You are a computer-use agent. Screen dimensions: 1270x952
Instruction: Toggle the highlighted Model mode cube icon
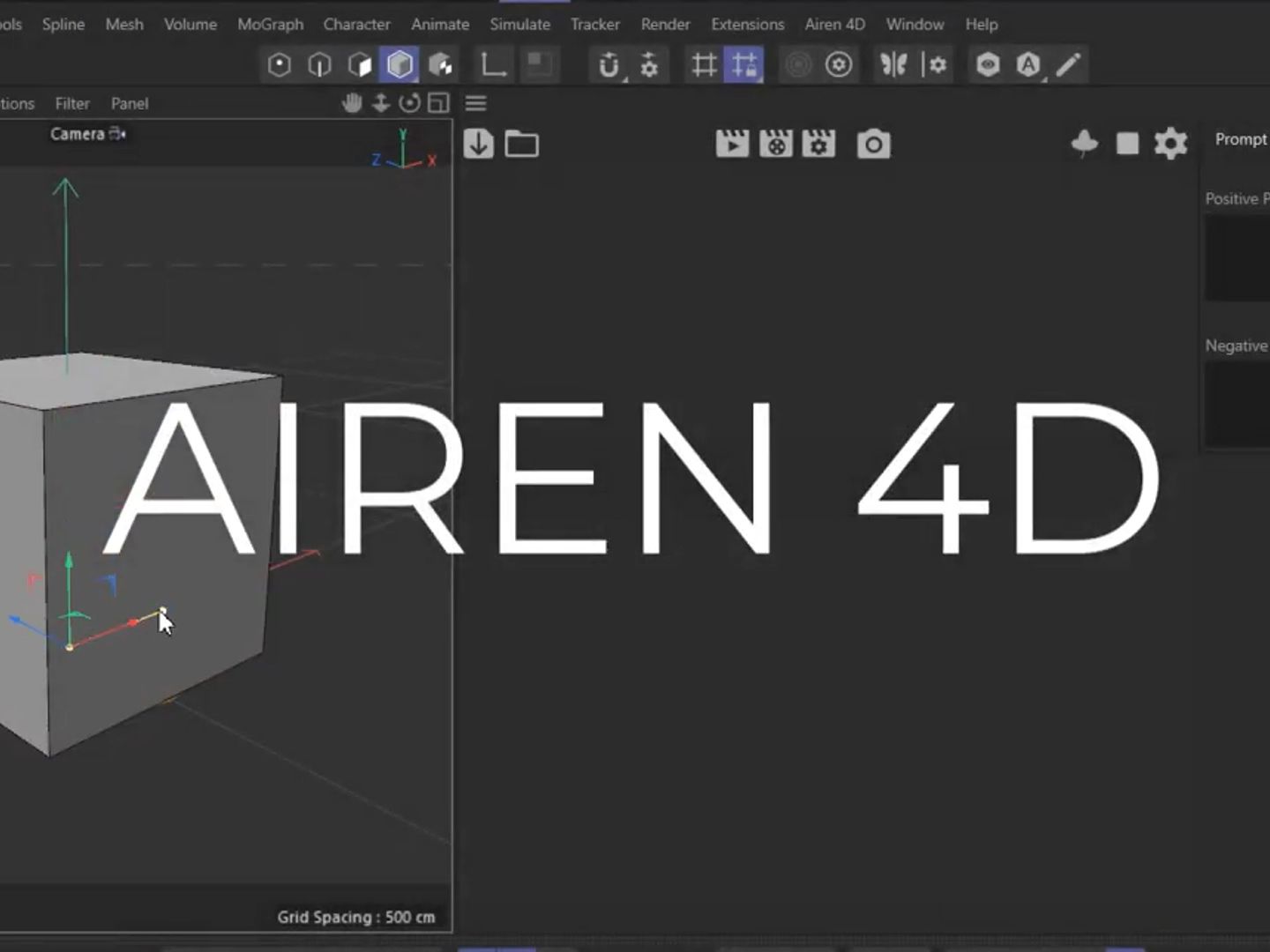click(x=400, y=65)
